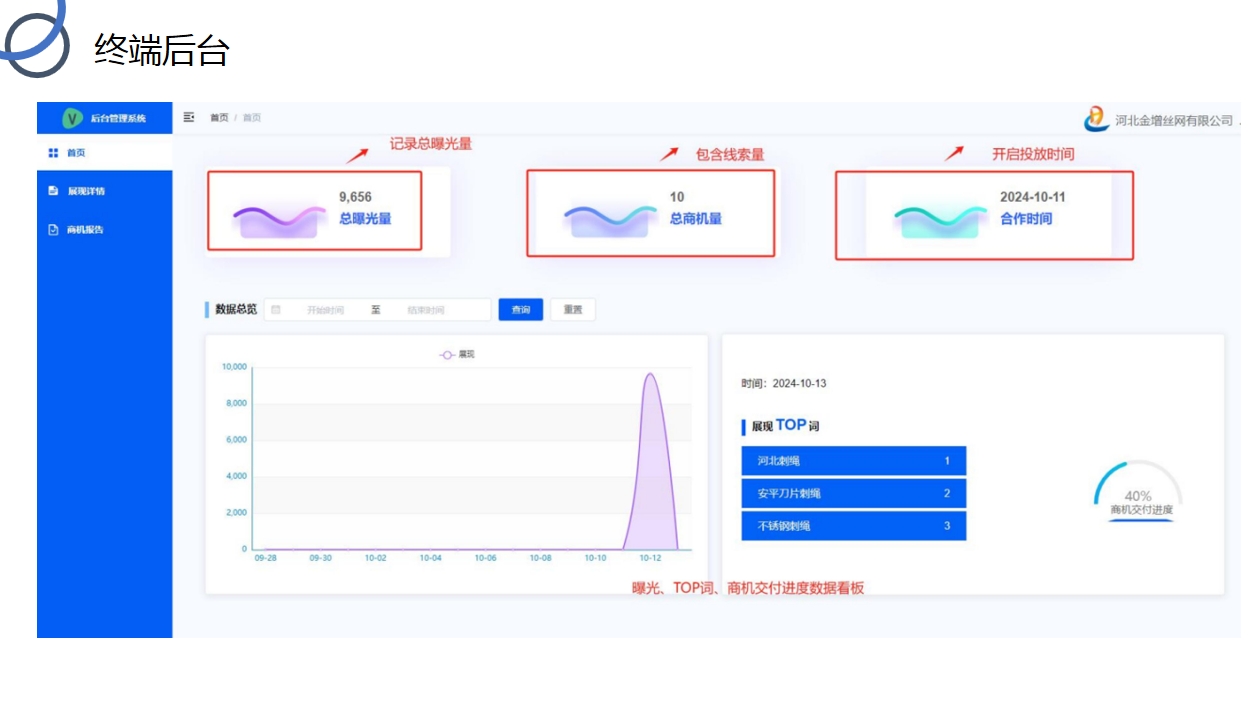Collapse sidebar using the hamburger icon
This screenshot has height=704, width=1254.
click(189, 117)
